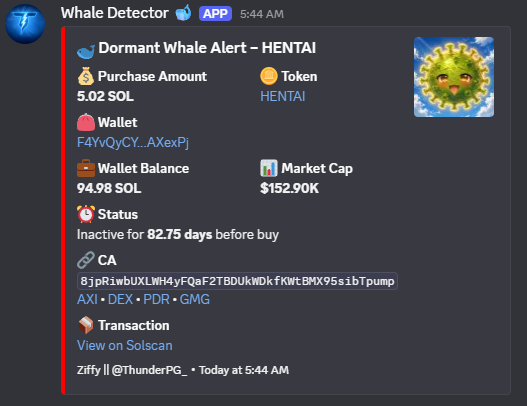The width and height of the screenshot is (527, 406).
Task: Click the Market Cap field label
Action: pos(317,168)
